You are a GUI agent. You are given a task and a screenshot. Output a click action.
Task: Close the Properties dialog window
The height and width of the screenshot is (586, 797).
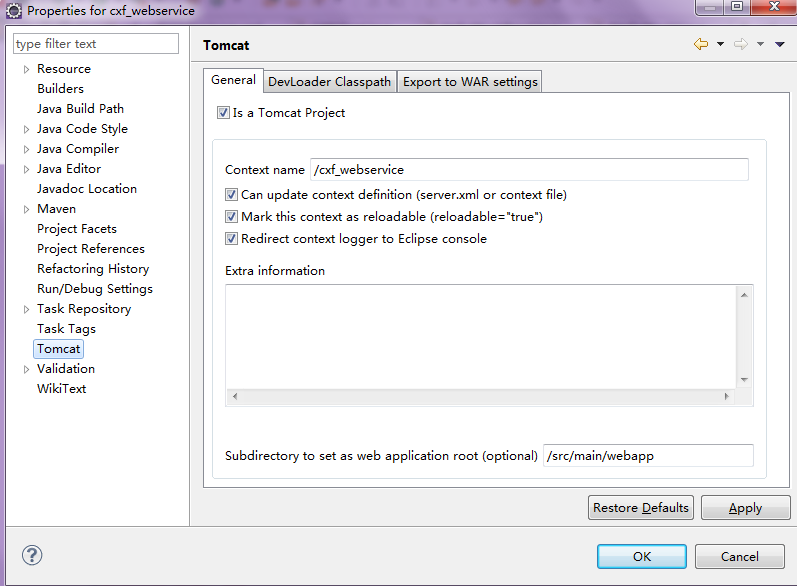pos(774,7)
